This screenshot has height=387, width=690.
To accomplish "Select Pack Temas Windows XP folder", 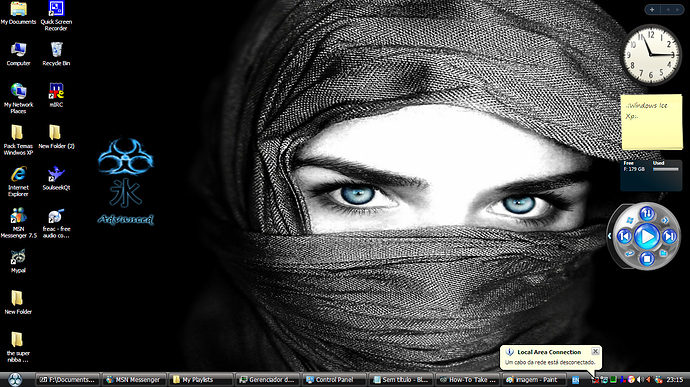I will point(18,140).
